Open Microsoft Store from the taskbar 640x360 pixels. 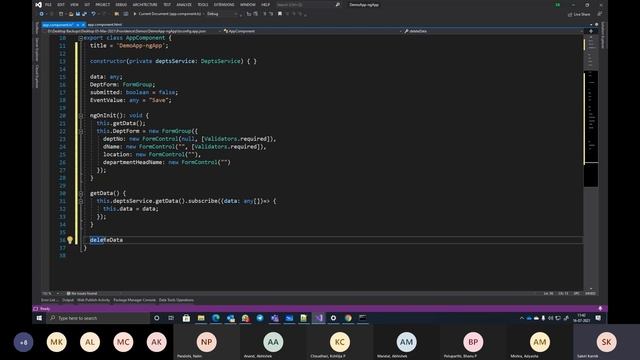click(x=186, y=318)
